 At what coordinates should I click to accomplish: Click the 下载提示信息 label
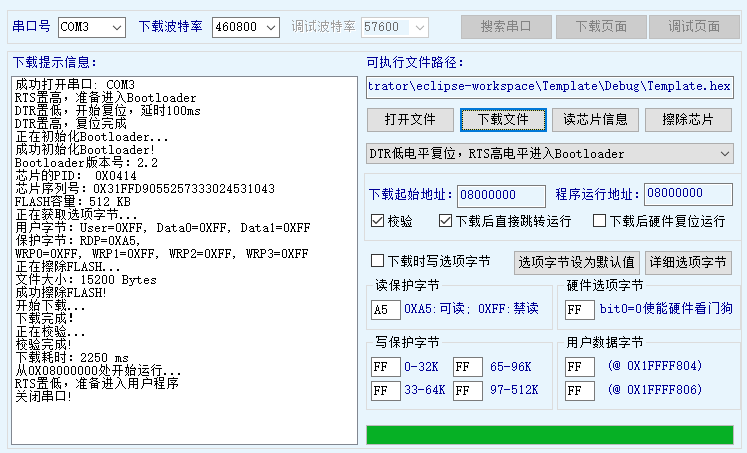55,62
